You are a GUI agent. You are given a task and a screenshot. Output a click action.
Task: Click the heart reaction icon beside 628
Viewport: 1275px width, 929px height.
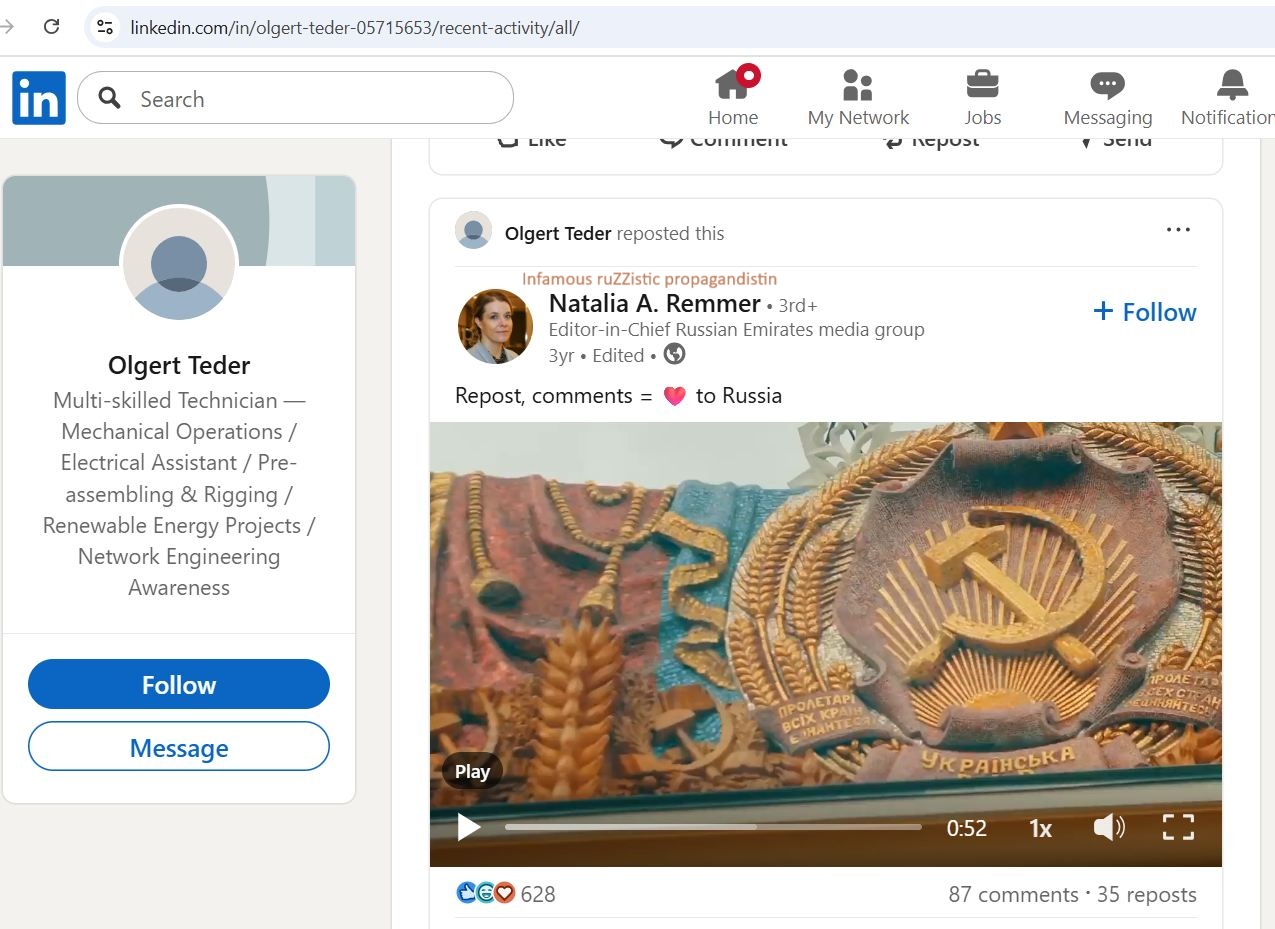(504, 893)
